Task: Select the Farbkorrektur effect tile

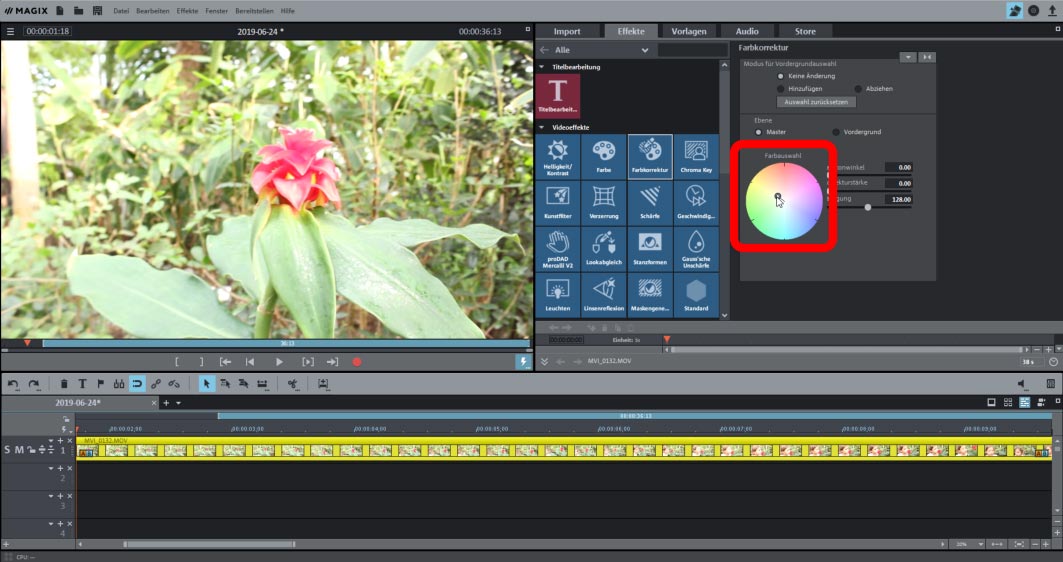Action: (x=649, y=157)
